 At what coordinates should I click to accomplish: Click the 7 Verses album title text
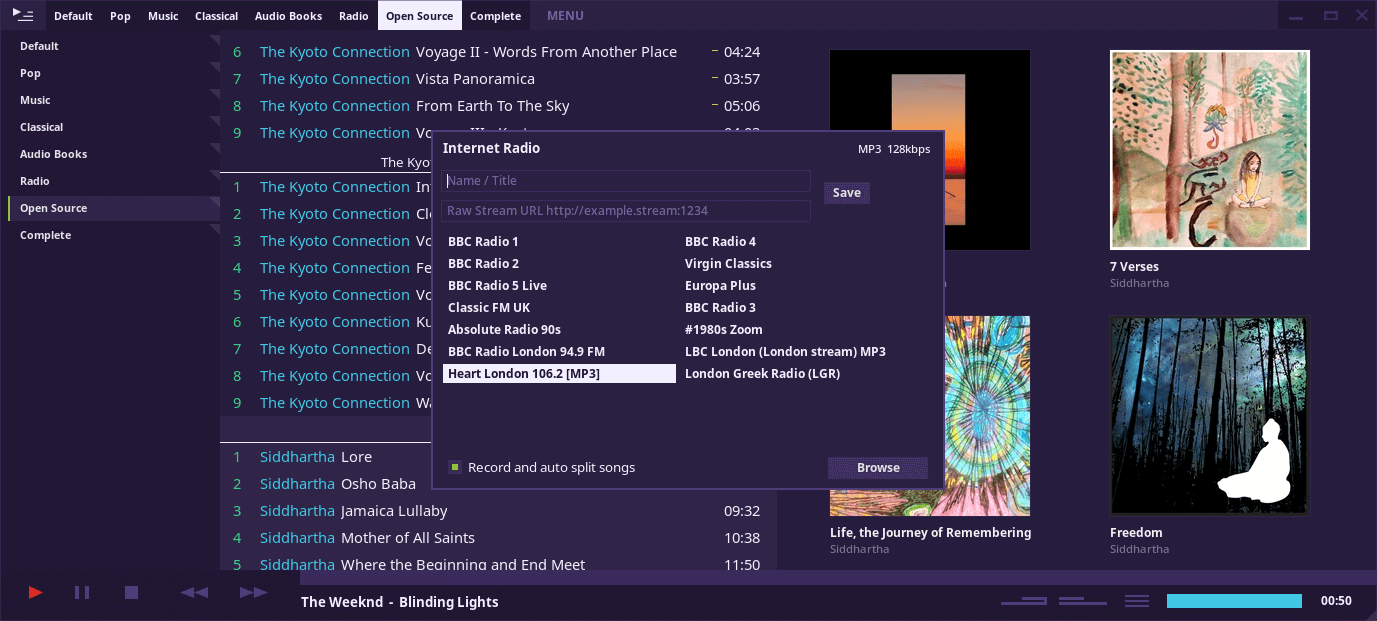1134,267
